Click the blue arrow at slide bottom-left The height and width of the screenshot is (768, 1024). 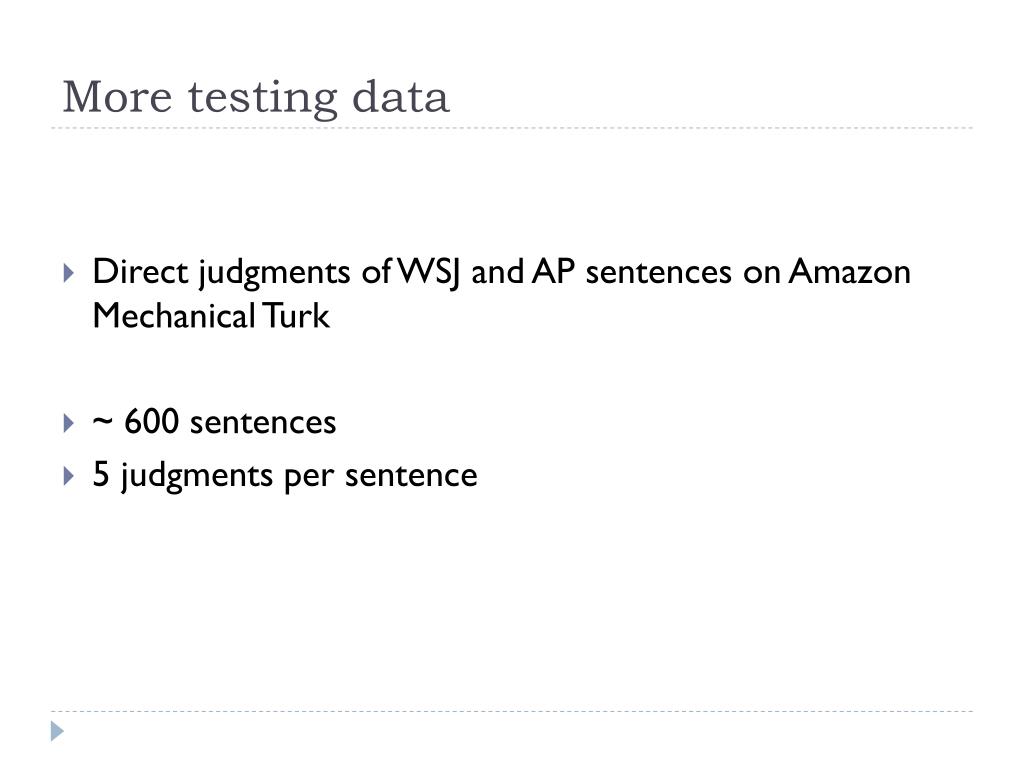(58, 731)
